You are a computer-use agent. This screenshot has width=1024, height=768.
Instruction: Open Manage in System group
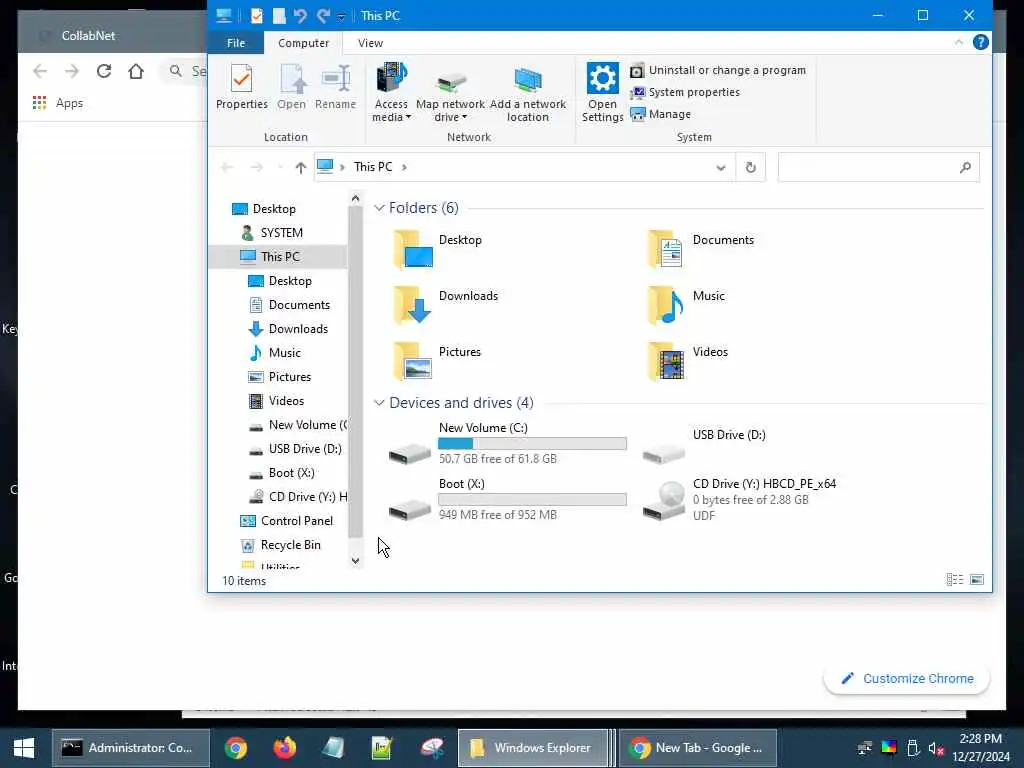pos(661,114)
